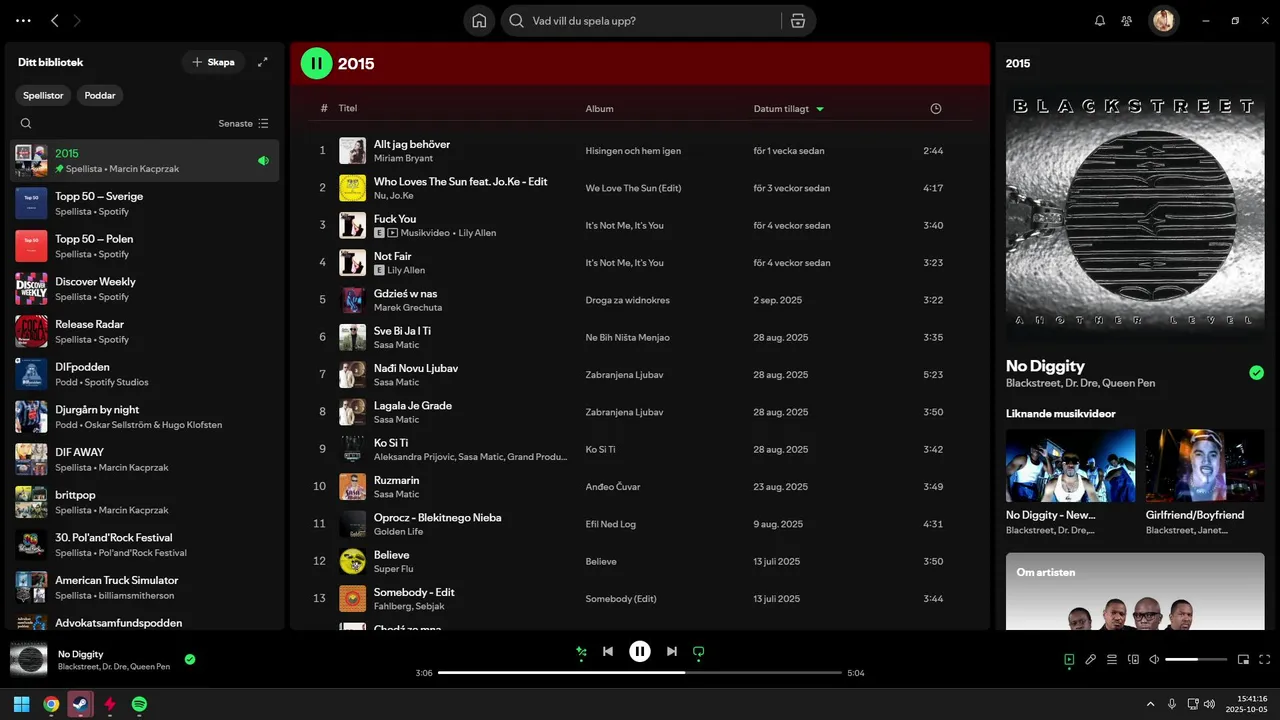Open the Lily Allen link under Not Fair

(406, 270)
